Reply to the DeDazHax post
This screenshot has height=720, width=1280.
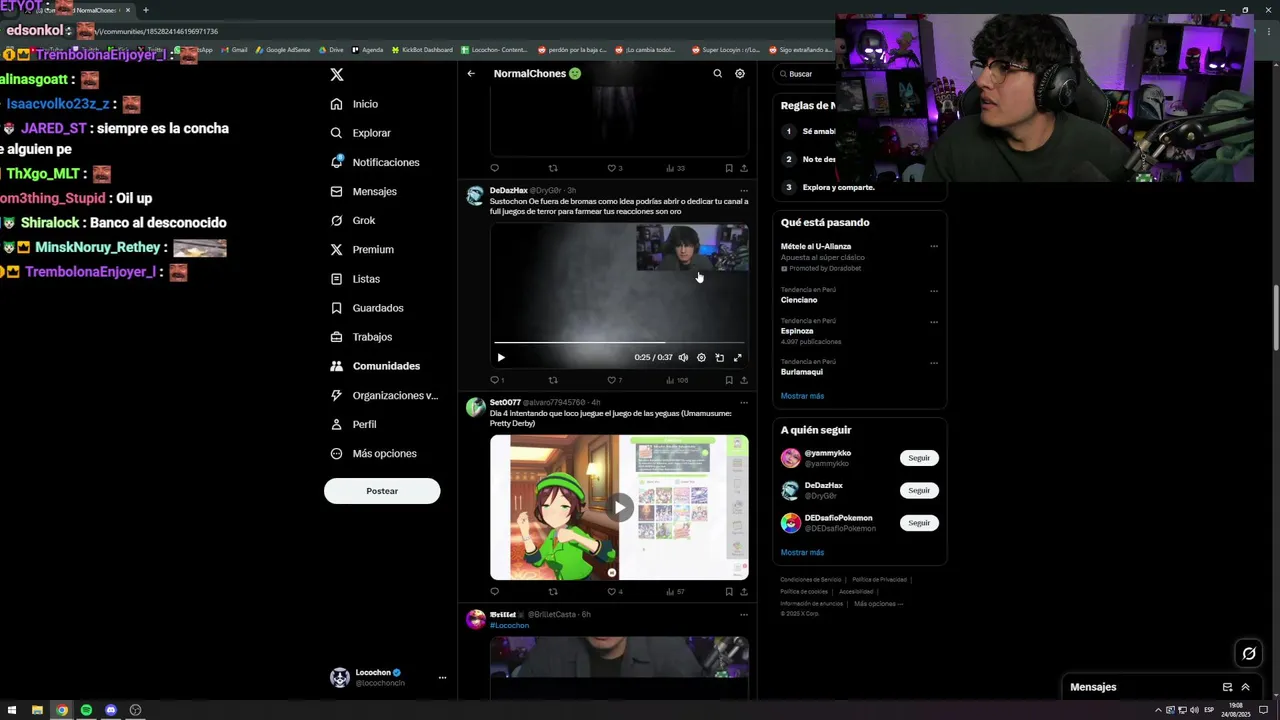(x=494, y=380)
